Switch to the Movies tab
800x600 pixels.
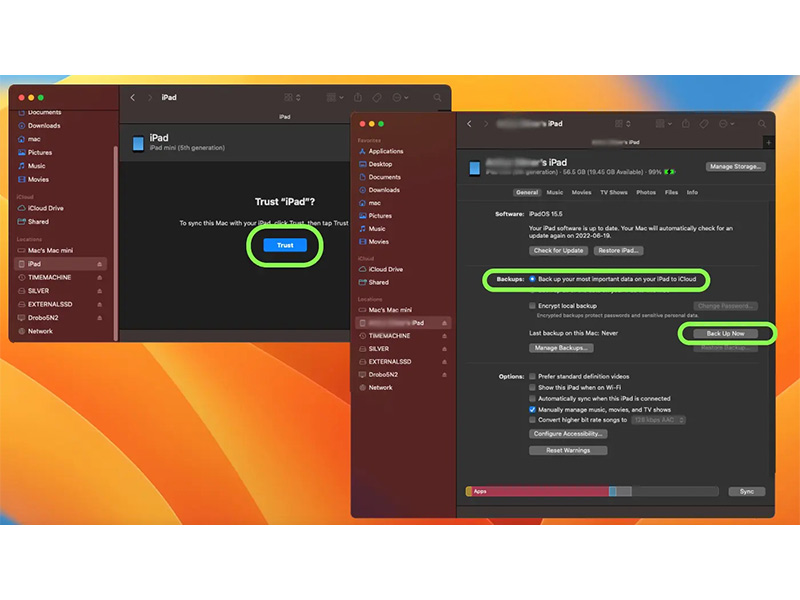(581, 192)
